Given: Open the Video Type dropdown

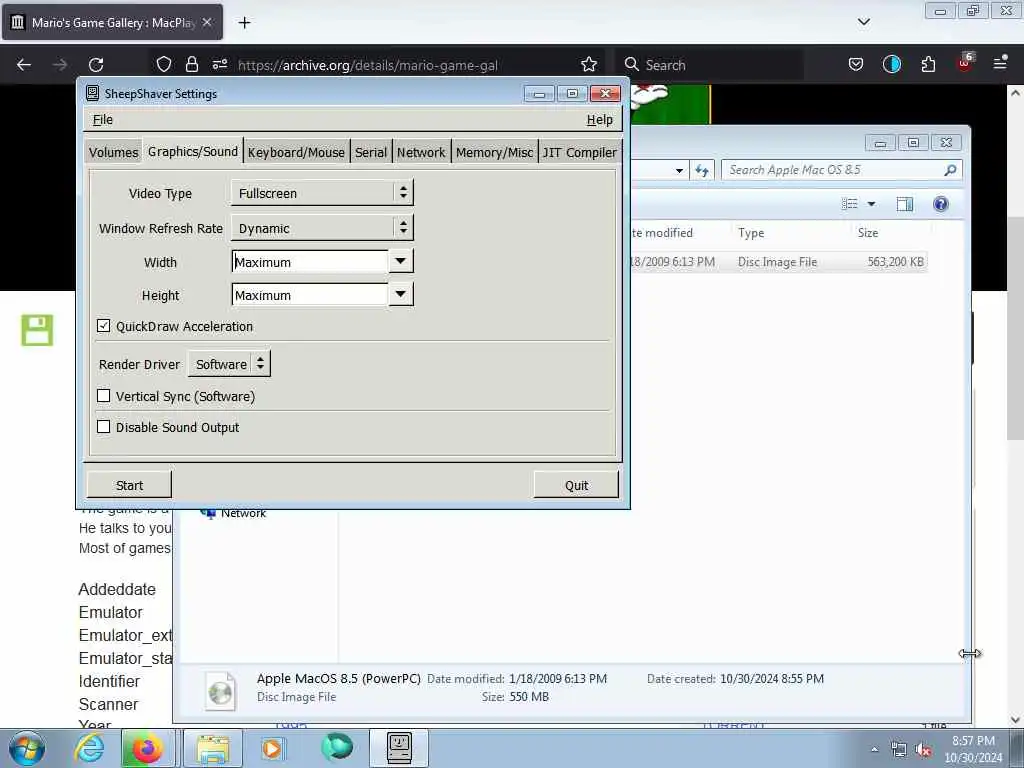Looking at the screenshot, I should [x=322, y=193].
